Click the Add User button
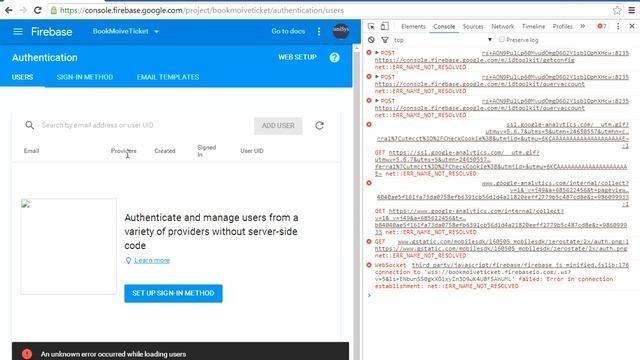Screen dimensions: 640x360 pos(278,125)
